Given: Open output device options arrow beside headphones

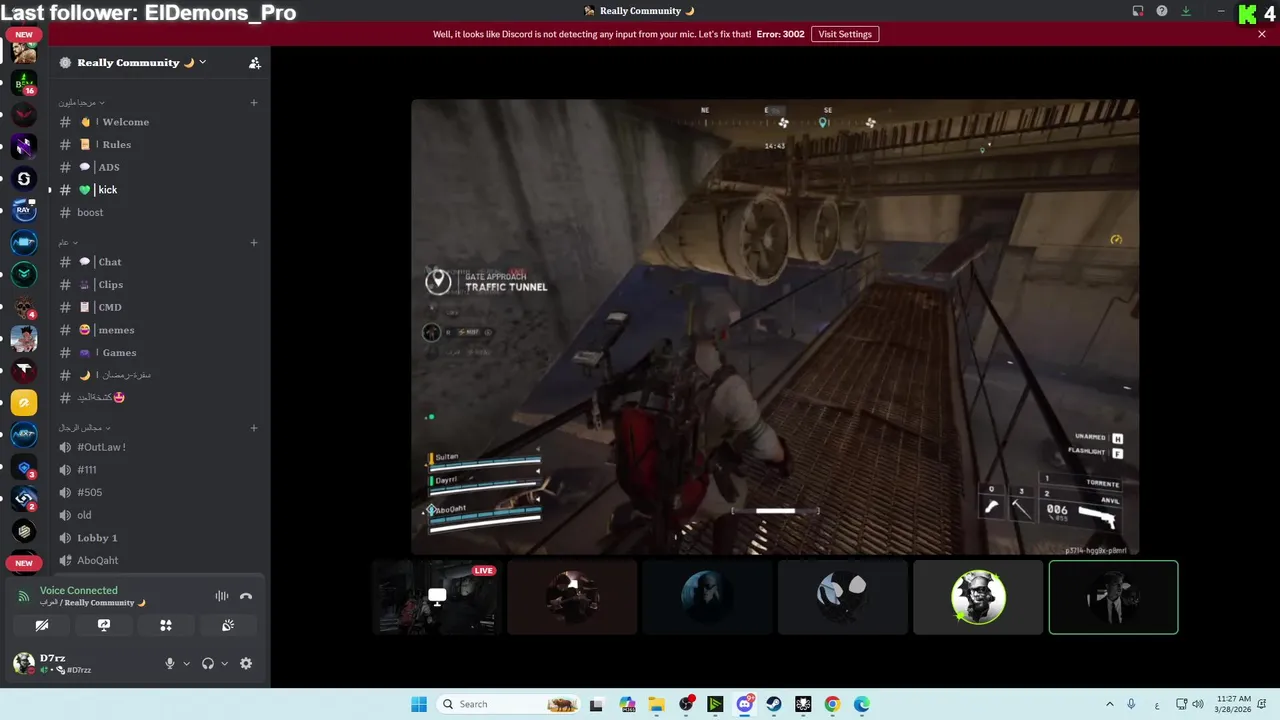Looking at the screenshot, I should pos(224,663).
